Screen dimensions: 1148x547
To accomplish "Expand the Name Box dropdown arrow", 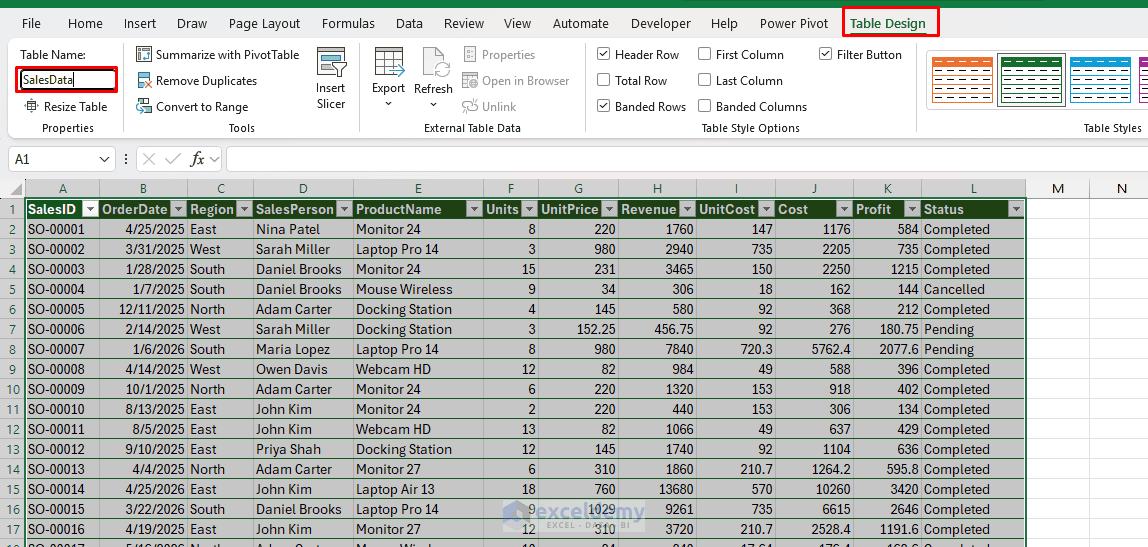I will coord(104,159).
